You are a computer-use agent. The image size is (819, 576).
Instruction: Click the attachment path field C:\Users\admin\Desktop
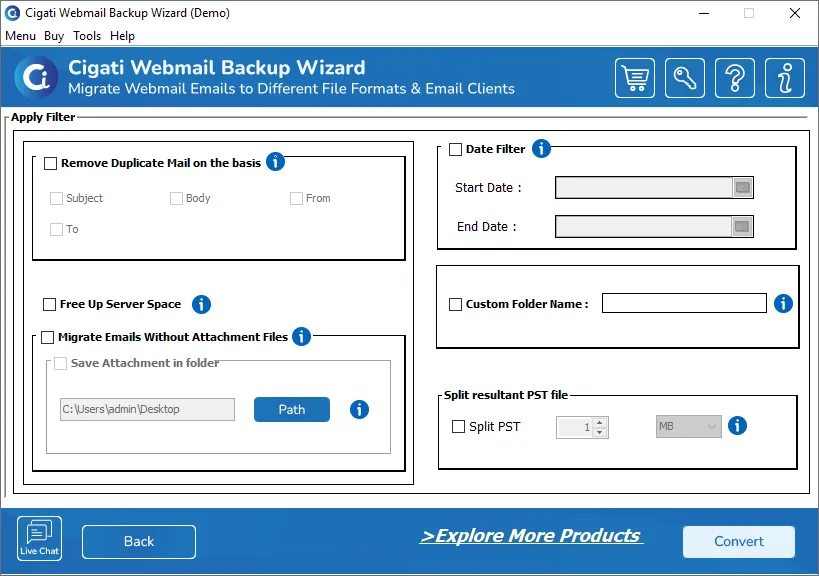tap(147, 409)
